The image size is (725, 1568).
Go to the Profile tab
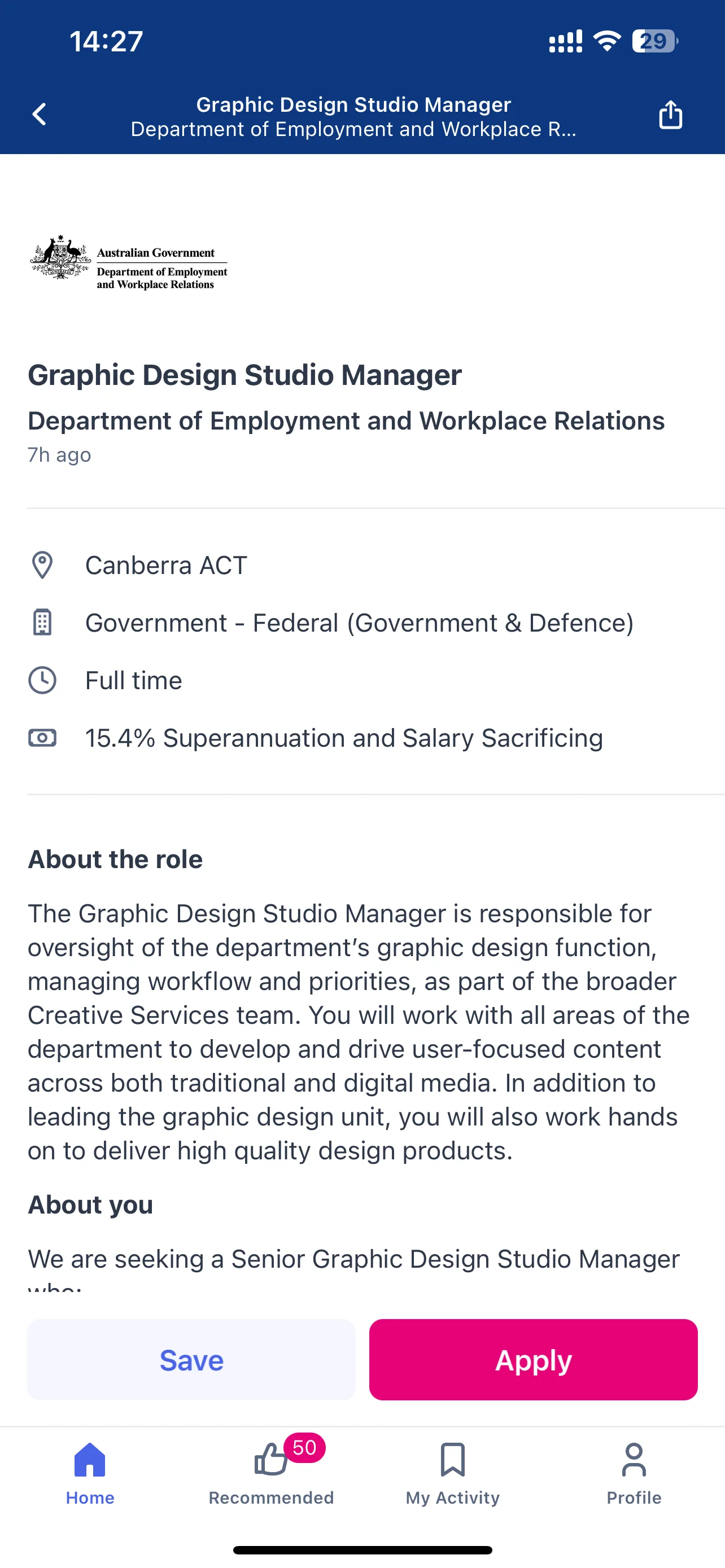[634, 1474]
